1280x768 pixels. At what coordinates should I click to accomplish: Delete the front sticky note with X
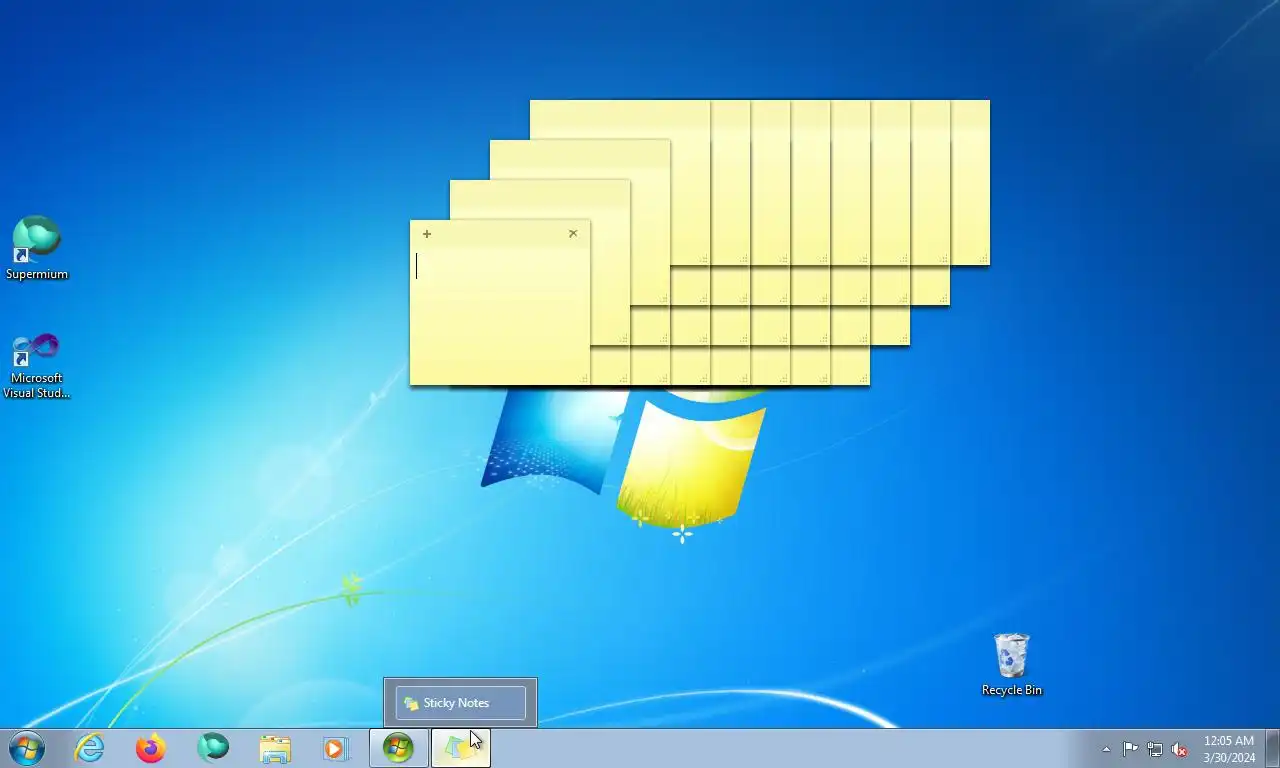click(x=573, y=234)
